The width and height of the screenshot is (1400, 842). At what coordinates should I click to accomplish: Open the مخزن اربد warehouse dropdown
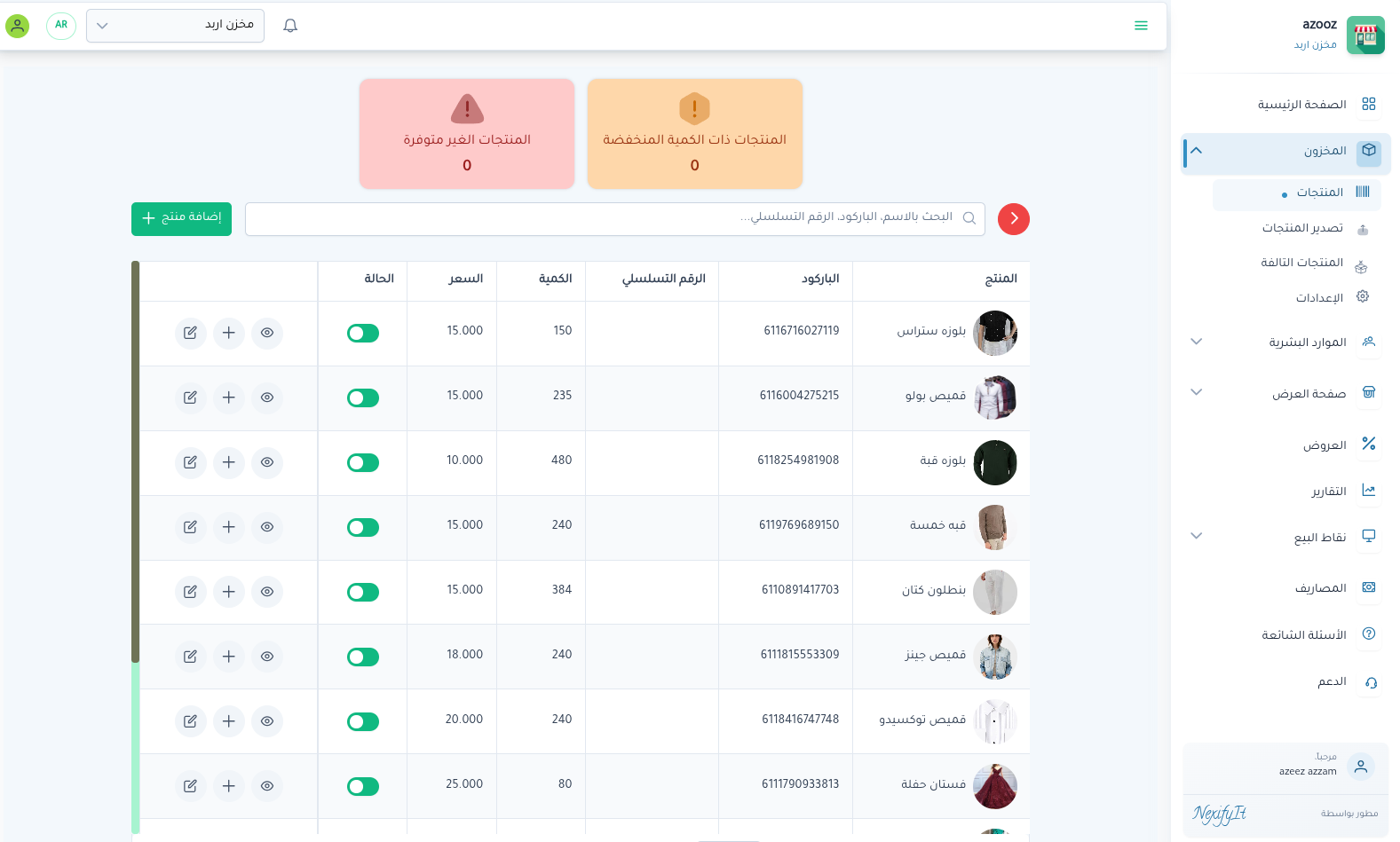[x=175, y=26]
